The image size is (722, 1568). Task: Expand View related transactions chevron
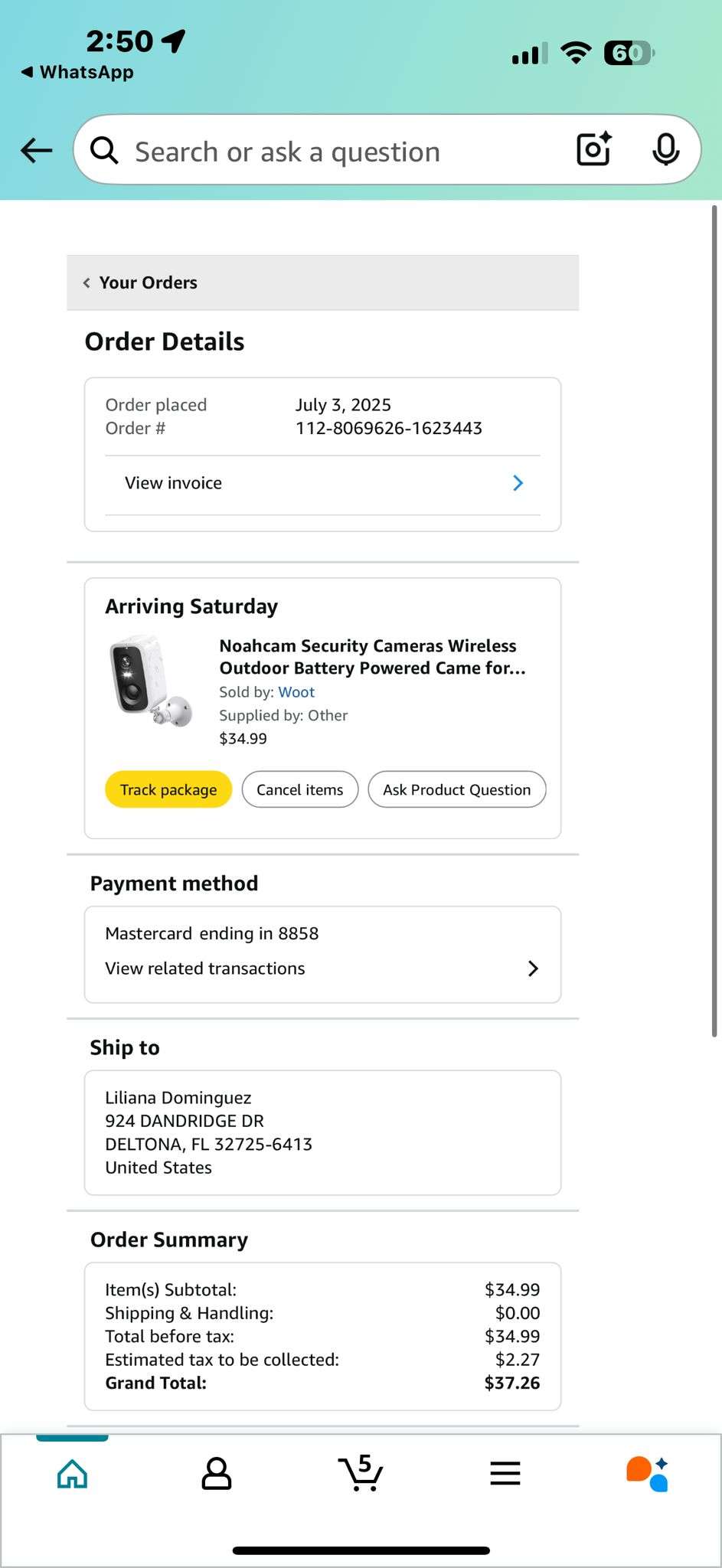[x=533, y=969]
